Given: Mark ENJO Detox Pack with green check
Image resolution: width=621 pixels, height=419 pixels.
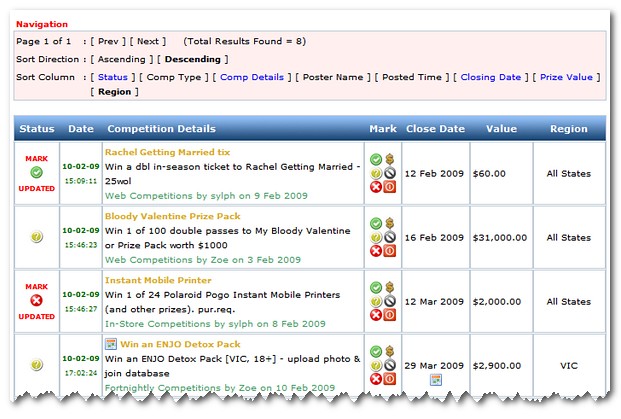Looking at the screenshot, I should click(376, 352).
